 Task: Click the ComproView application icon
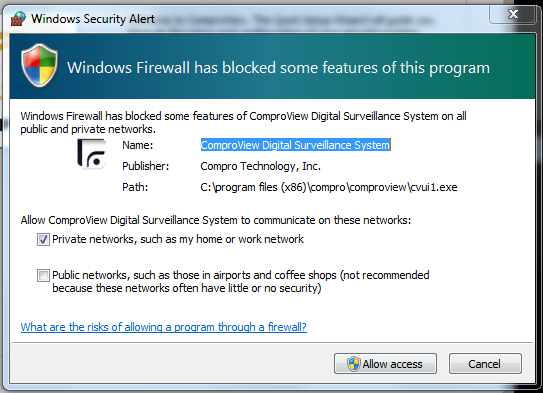(x=91, y=154)
